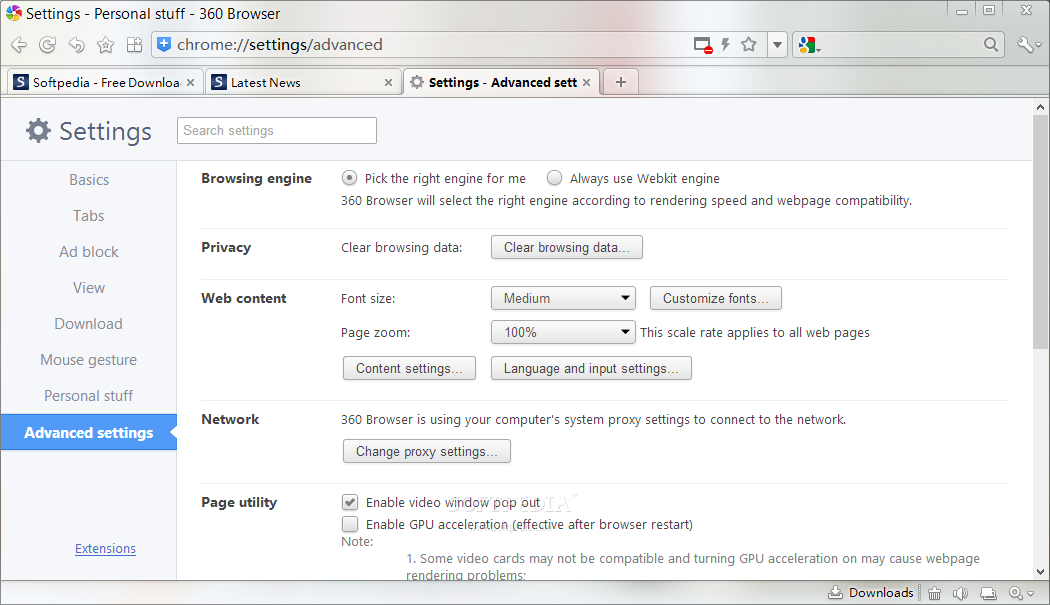Viewport: 1050px width, 605px height.
Task: Open the apps grid icon in toolbar
Action: [x=135, y=45]
